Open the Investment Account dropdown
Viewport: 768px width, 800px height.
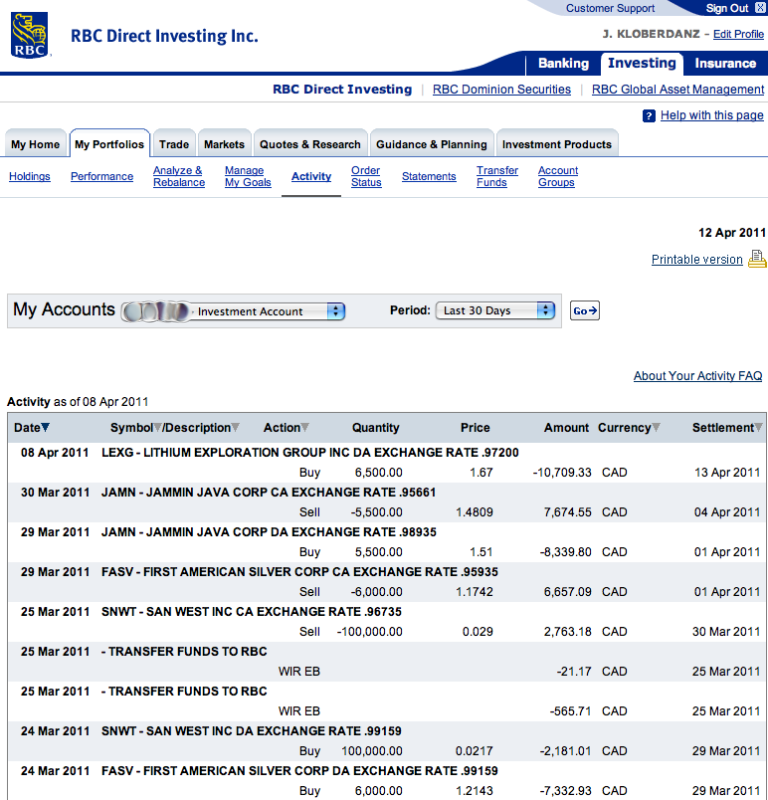pos(234,311)
